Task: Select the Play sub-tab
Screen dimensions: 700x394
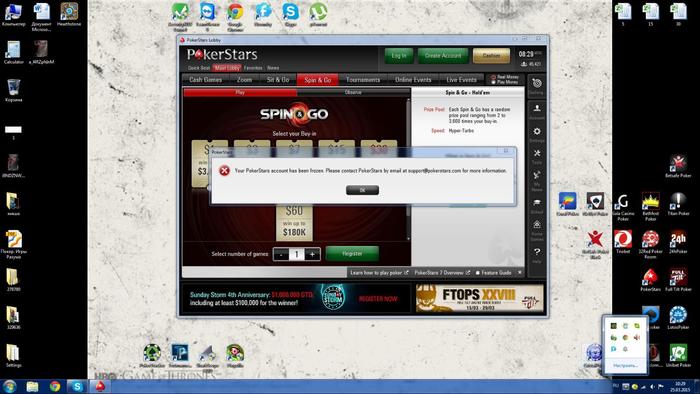Action: point(240,92)
